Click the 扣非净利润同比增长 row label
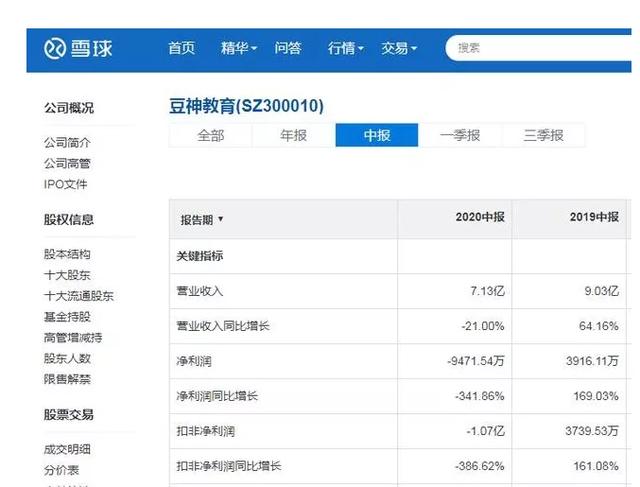 click(229, 466)
